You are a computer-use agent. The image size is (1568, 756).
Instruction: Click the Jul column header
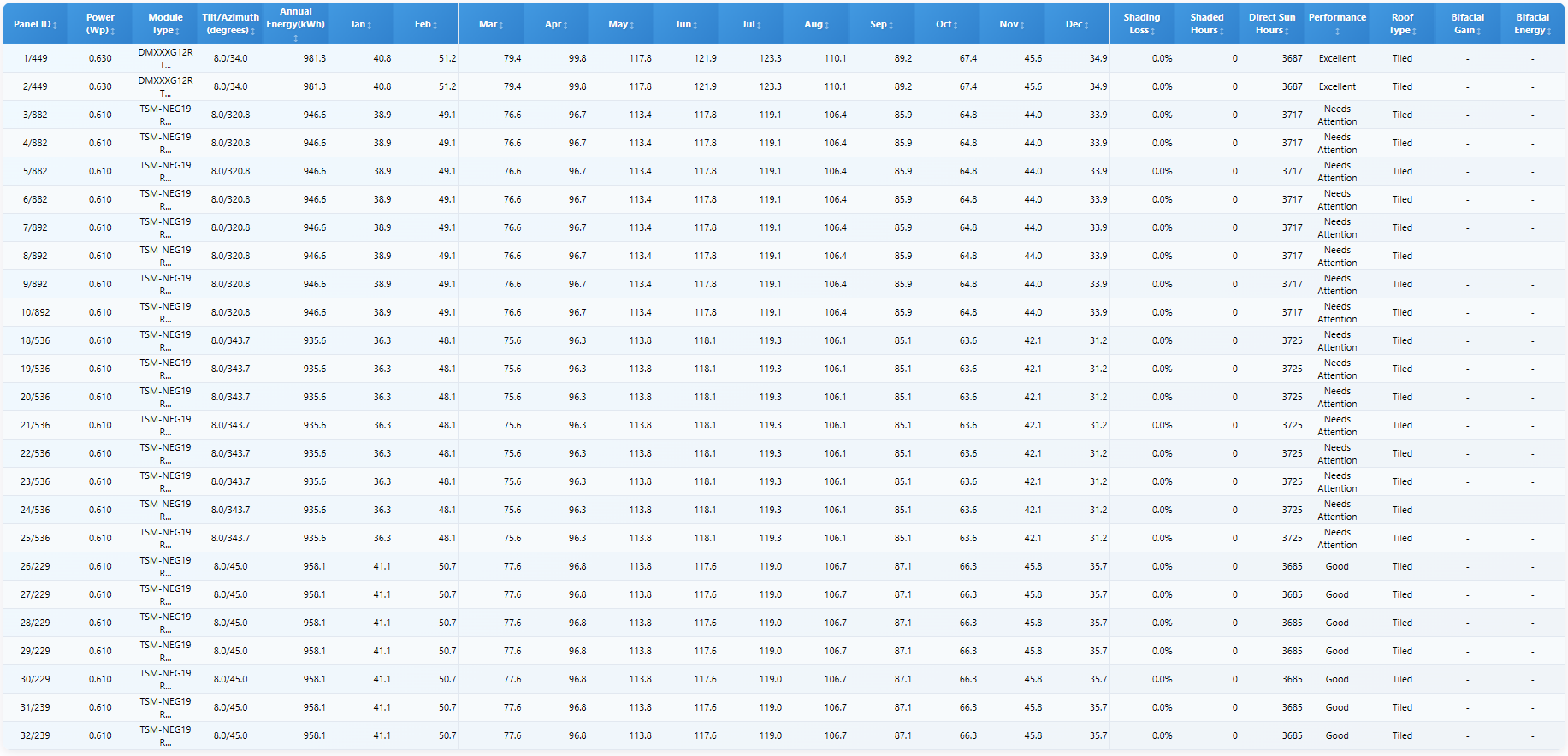tap(751, 24)
